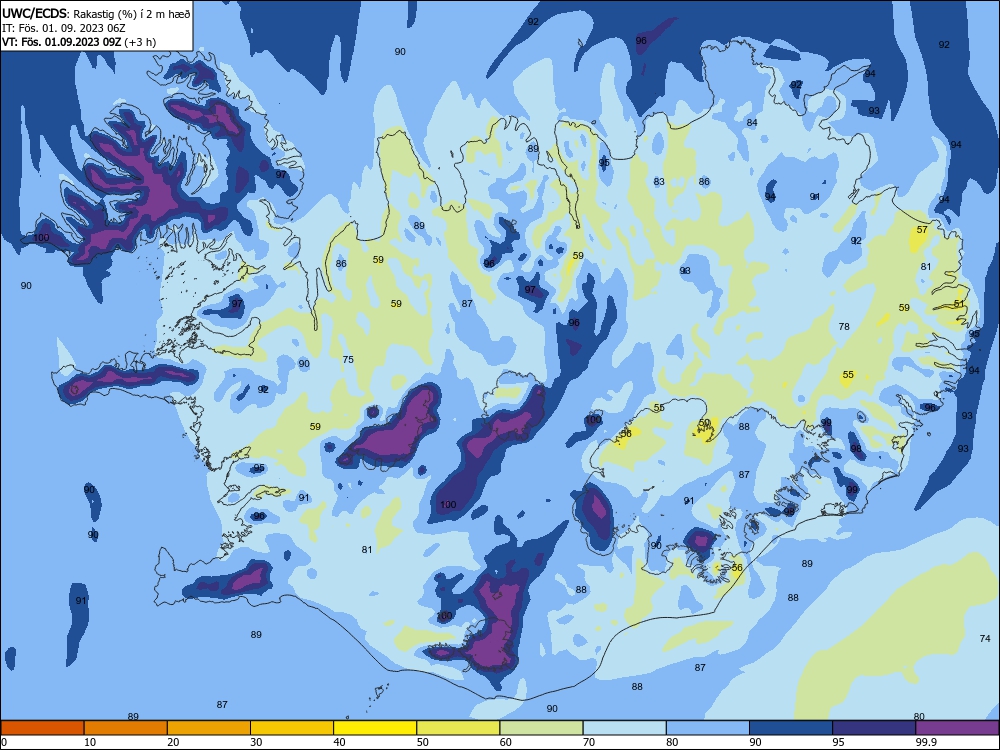Click the title 'UWC/ECDS: Rakastig (%) í 2 m hæð'

pyautogui.click(x=96, y=13)
